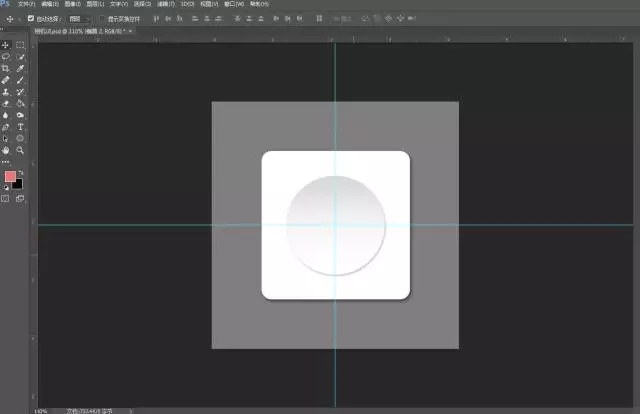Open the Edit menu
640x414 pixels.
(x=50, y=4)
